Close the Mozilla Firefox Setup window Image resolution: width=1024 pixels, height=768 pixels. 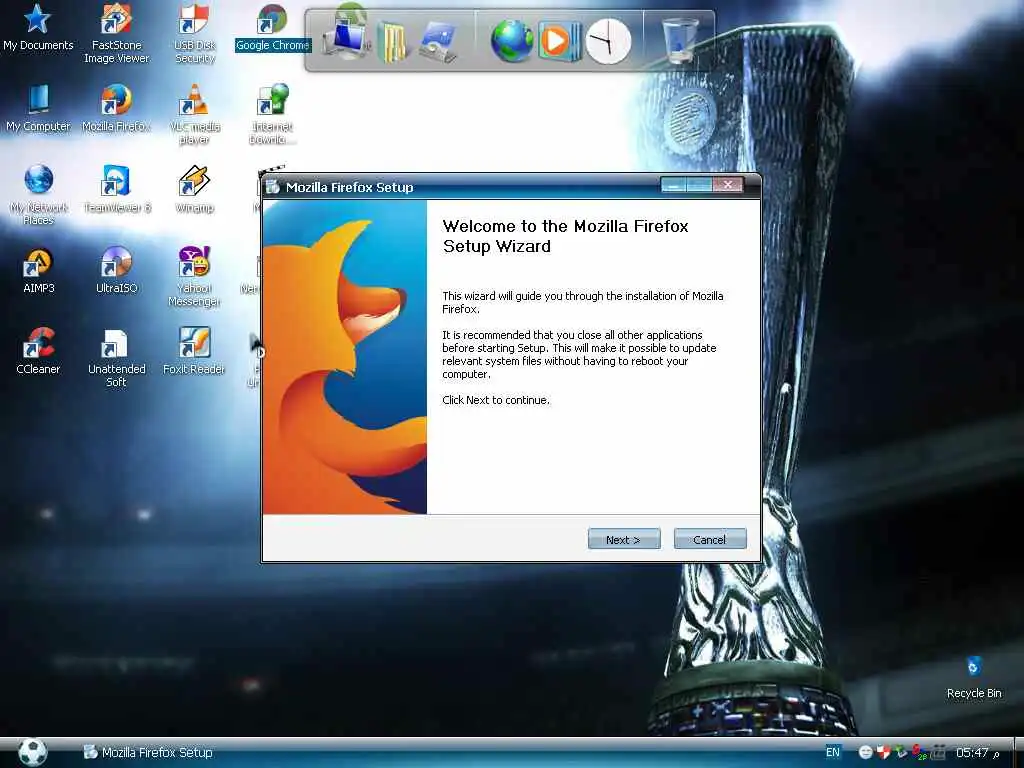pos(728,185)
